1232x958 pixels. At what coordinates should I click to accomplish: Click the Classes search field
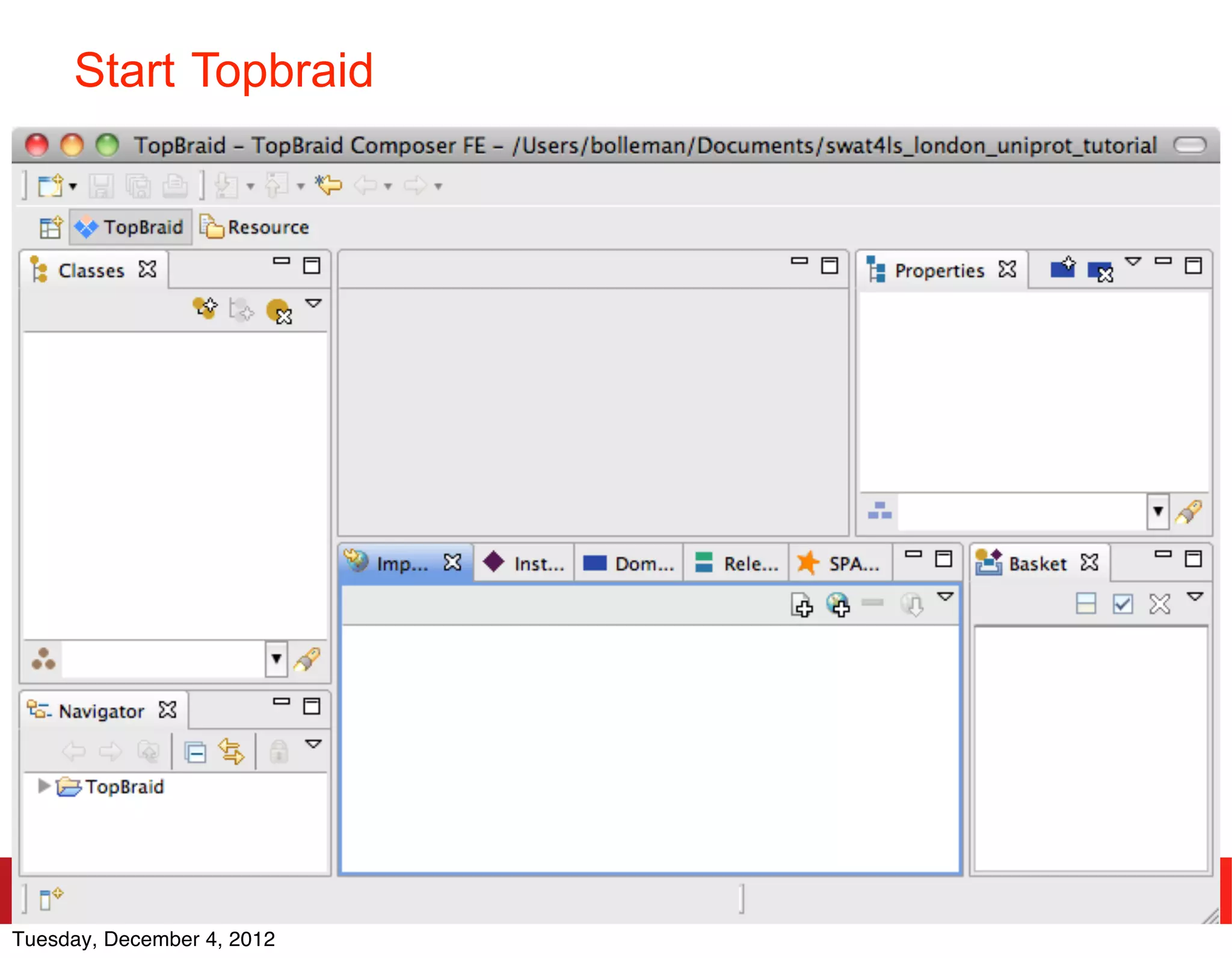pyautogui.click(x=163, y=659)
